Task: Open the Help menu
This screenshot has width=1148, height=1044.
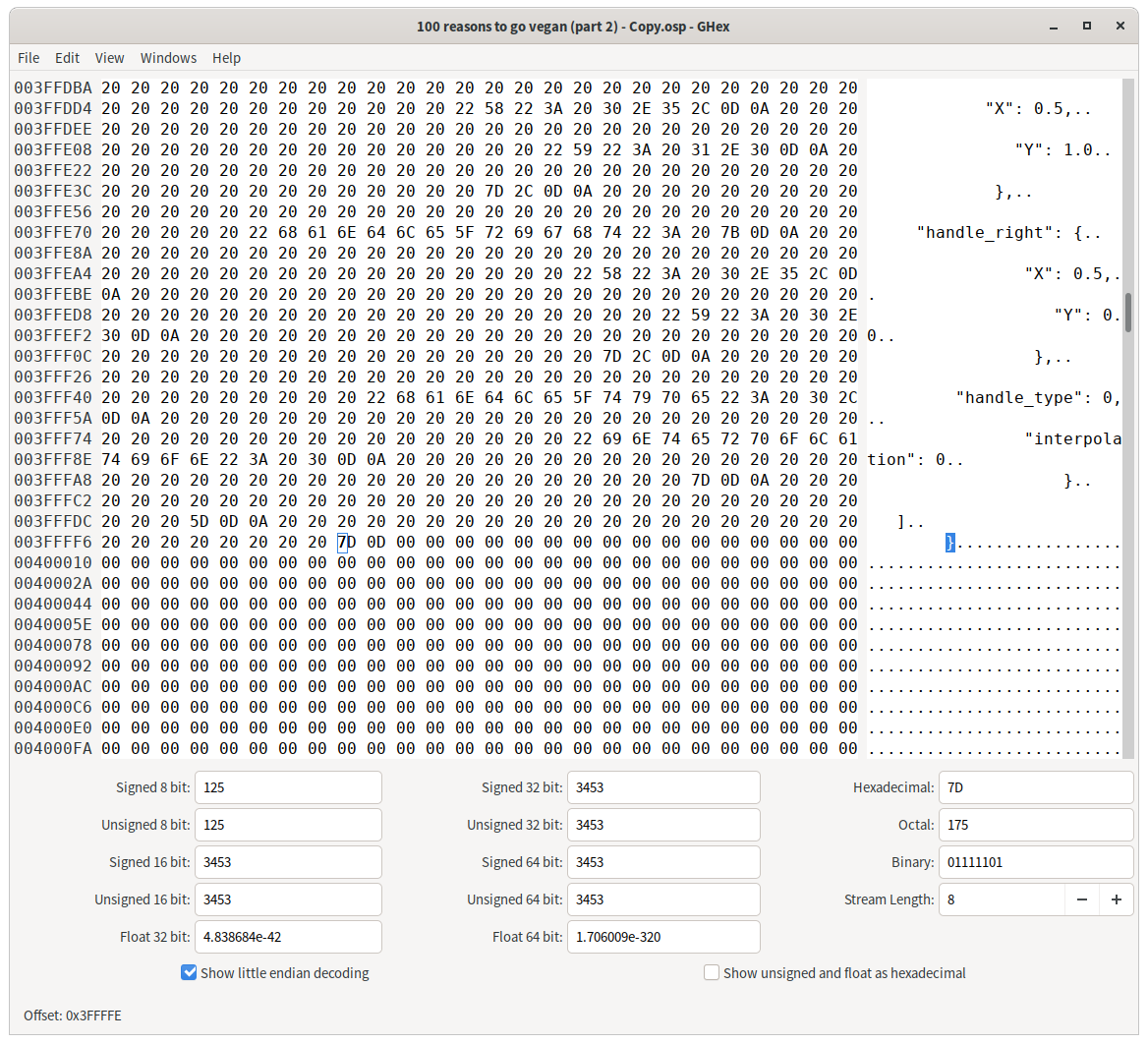Action: coord(226,58)
